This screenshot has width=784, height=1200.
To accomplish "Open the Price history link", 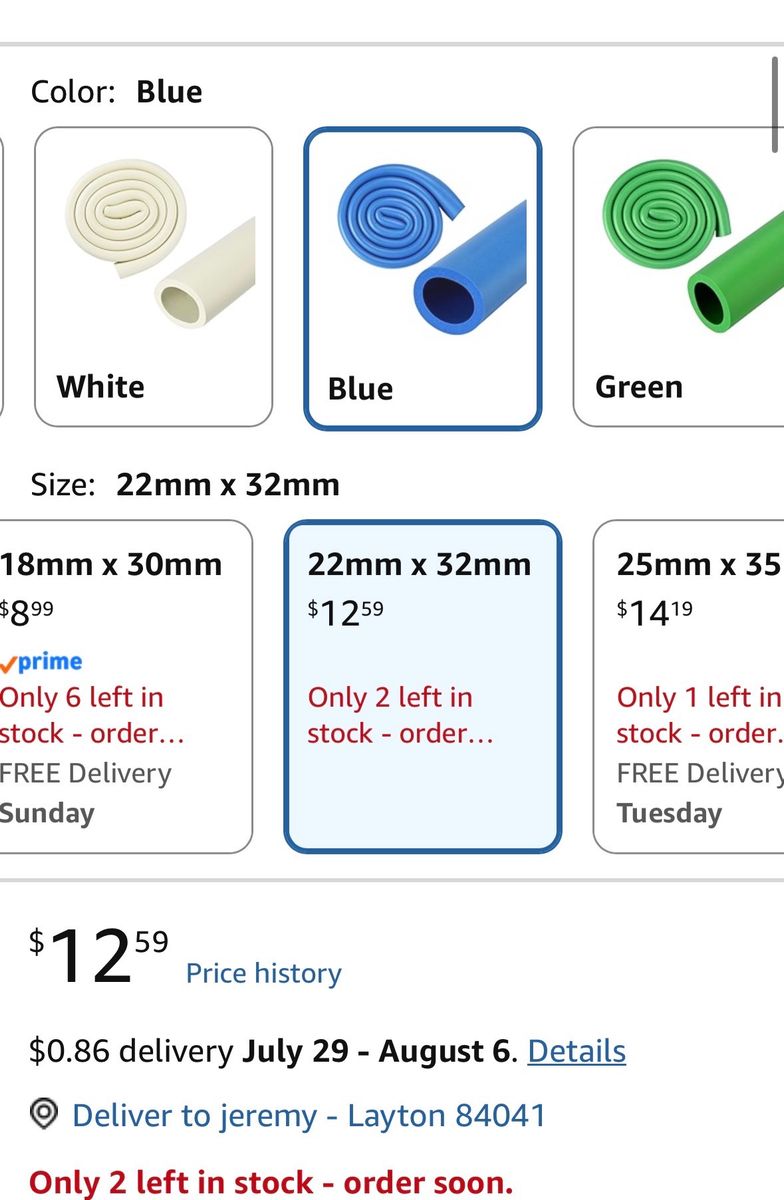I will 264,973.
